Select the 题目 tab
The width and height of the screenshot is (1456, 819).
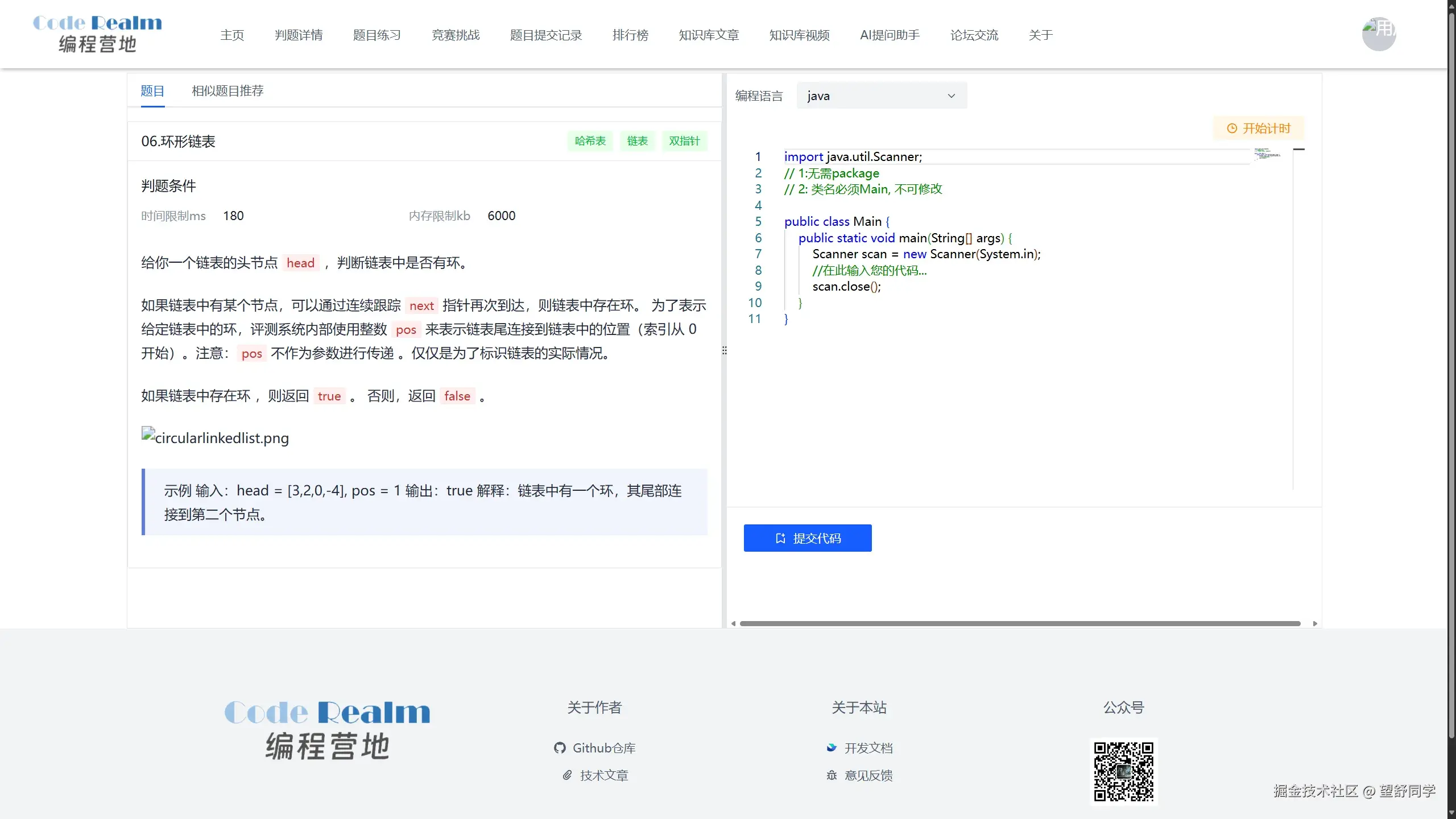[x=151, y=90]
